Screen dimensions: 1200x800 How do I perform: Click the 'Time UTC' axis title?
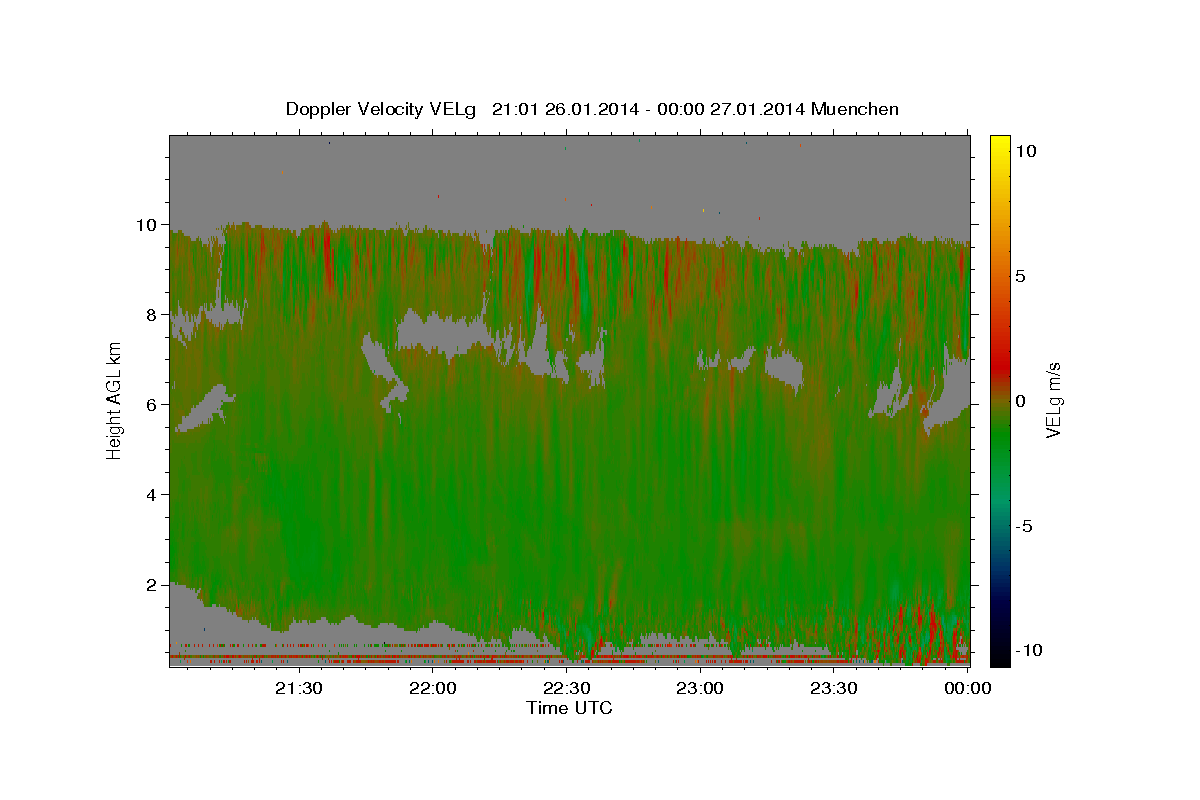[569, 708]
